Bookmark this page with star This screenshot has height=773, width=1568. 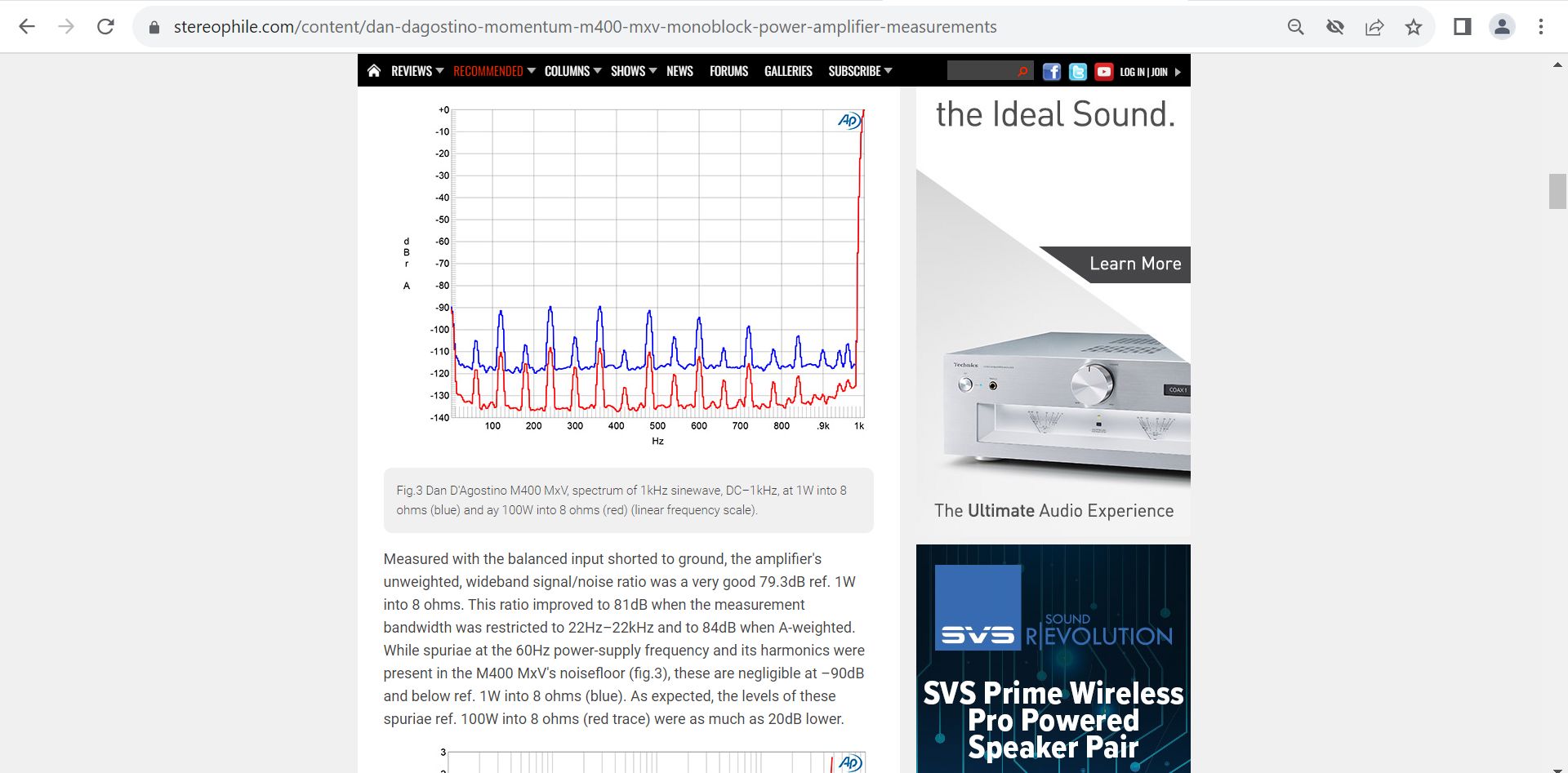tap(1414, 27)
